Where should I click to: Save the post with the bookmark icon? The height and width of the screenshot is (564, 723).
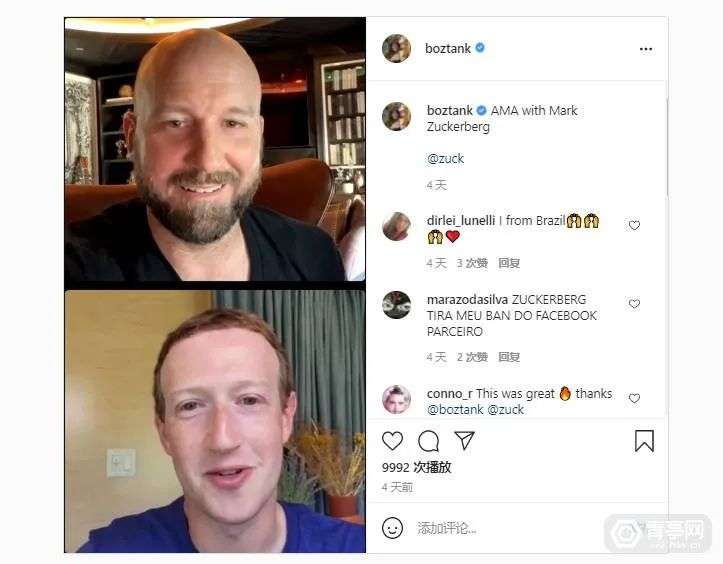click(644, 440)
